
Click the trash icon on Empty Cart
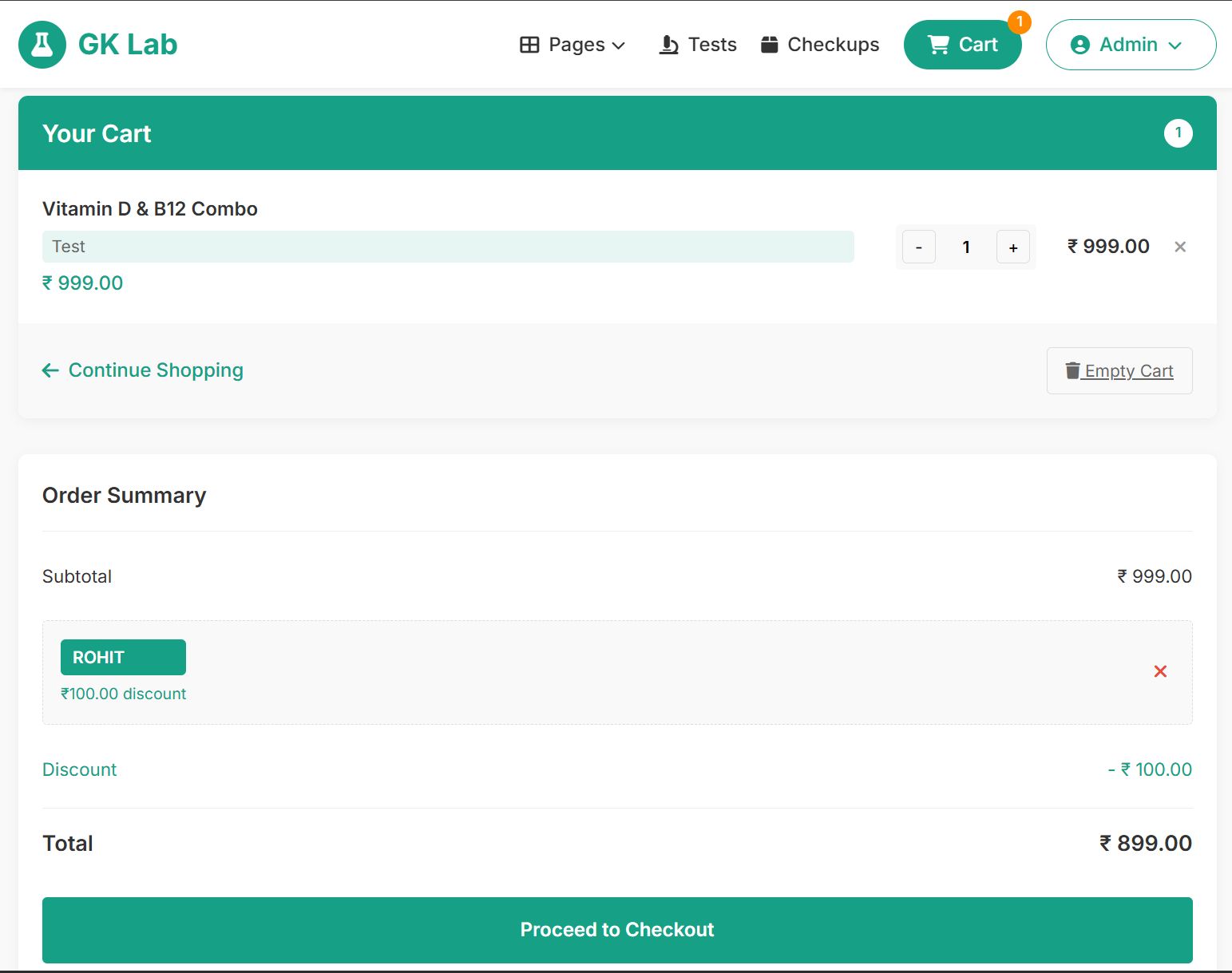click(1073, 370)
